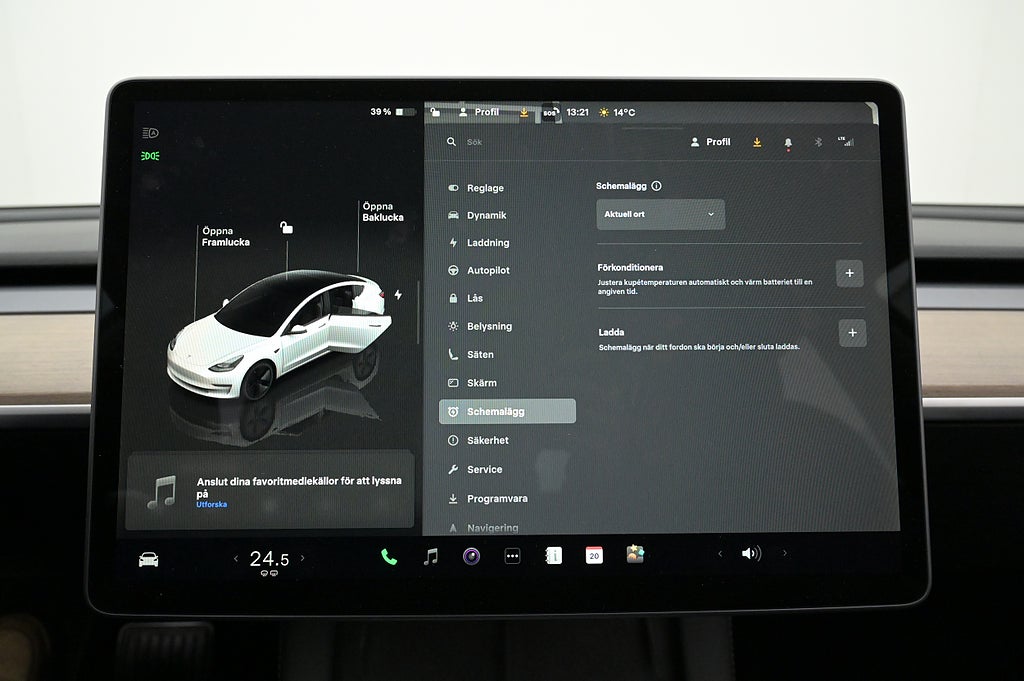Tap the notification bell icon
This screenshot has width=1024, height=681.
click(788, 143)
